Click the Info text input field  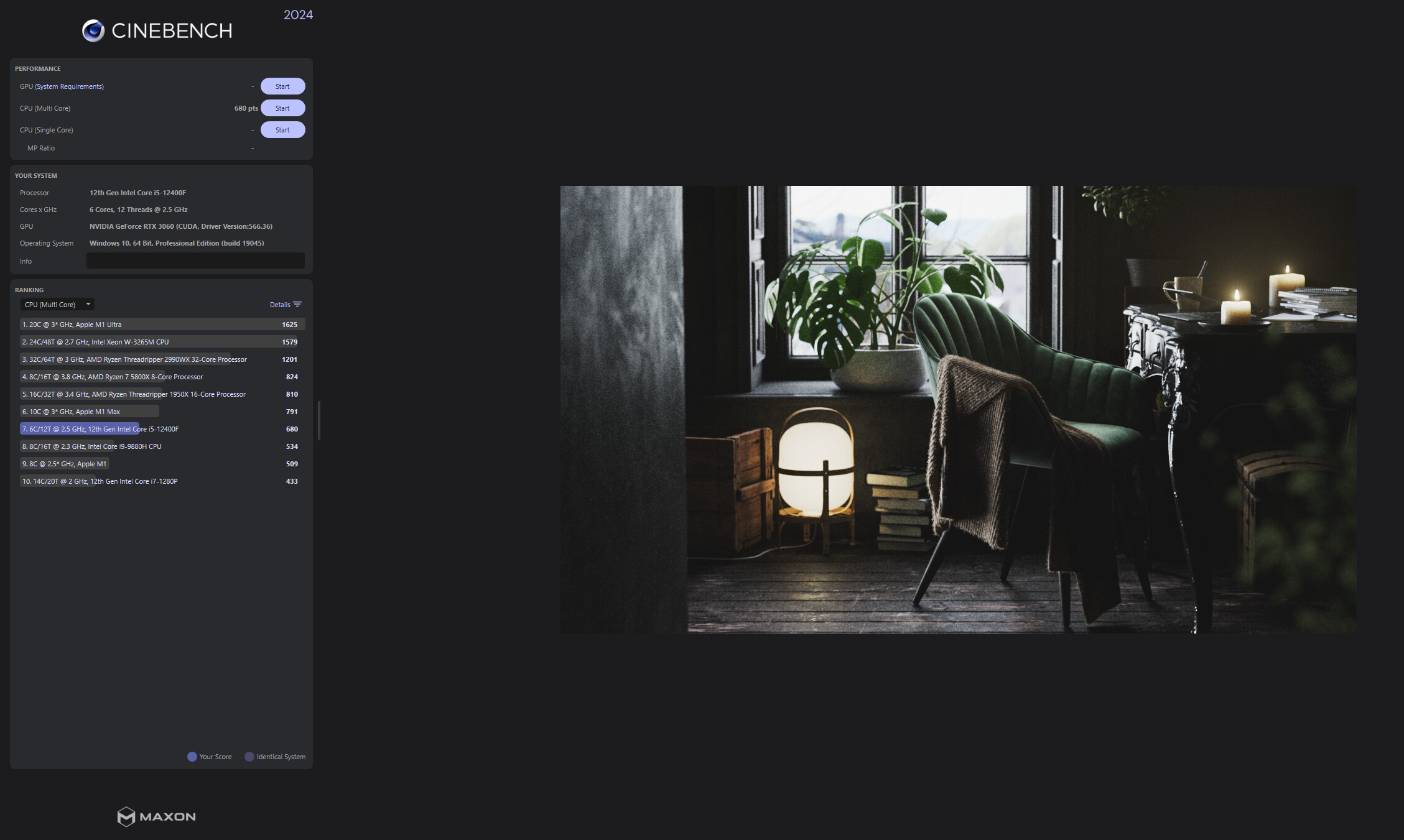195,261
